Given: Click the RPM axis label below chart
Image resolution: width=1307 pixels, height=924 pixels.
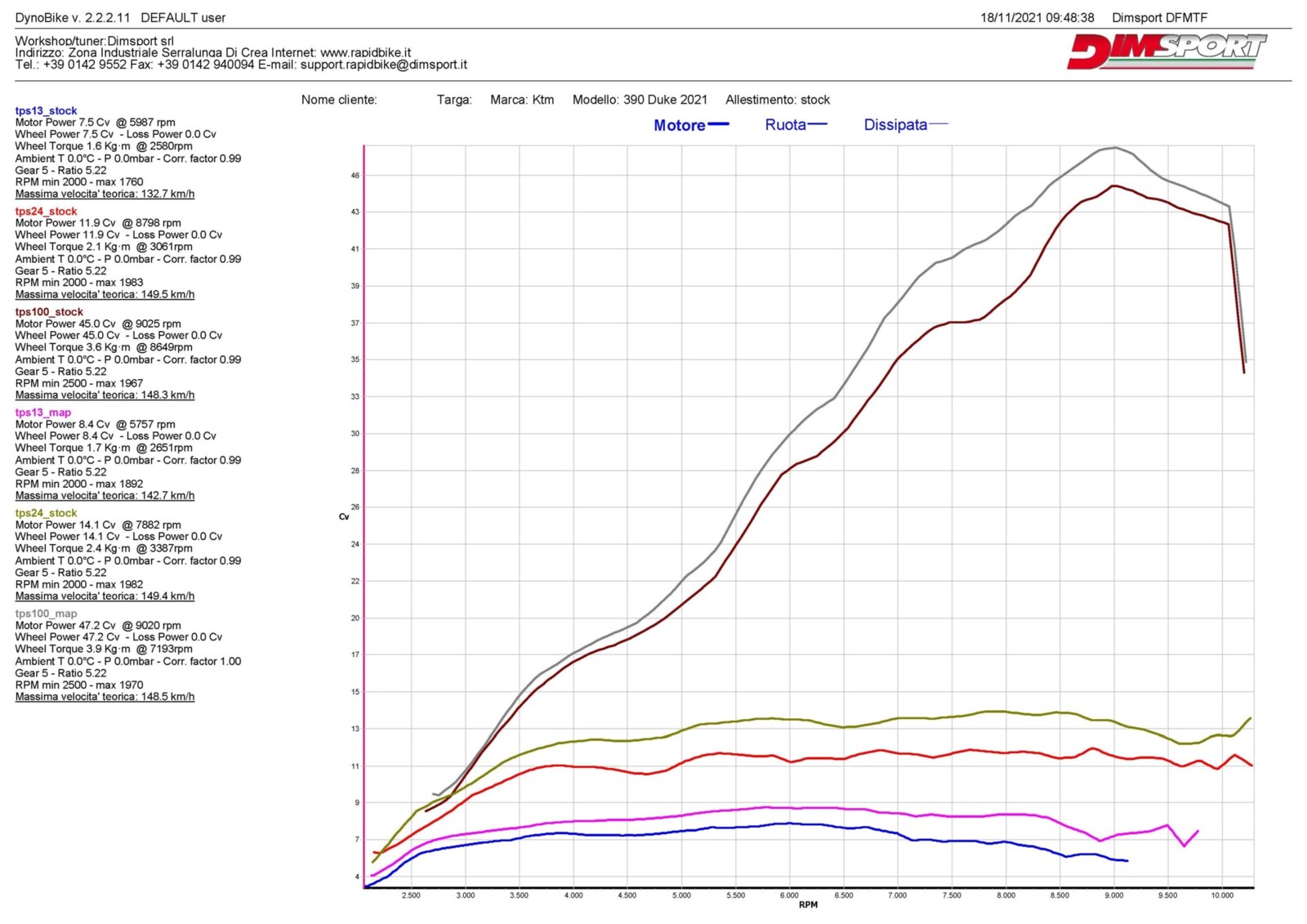Looking at the screenshot, I should click(x=808, y=904).
